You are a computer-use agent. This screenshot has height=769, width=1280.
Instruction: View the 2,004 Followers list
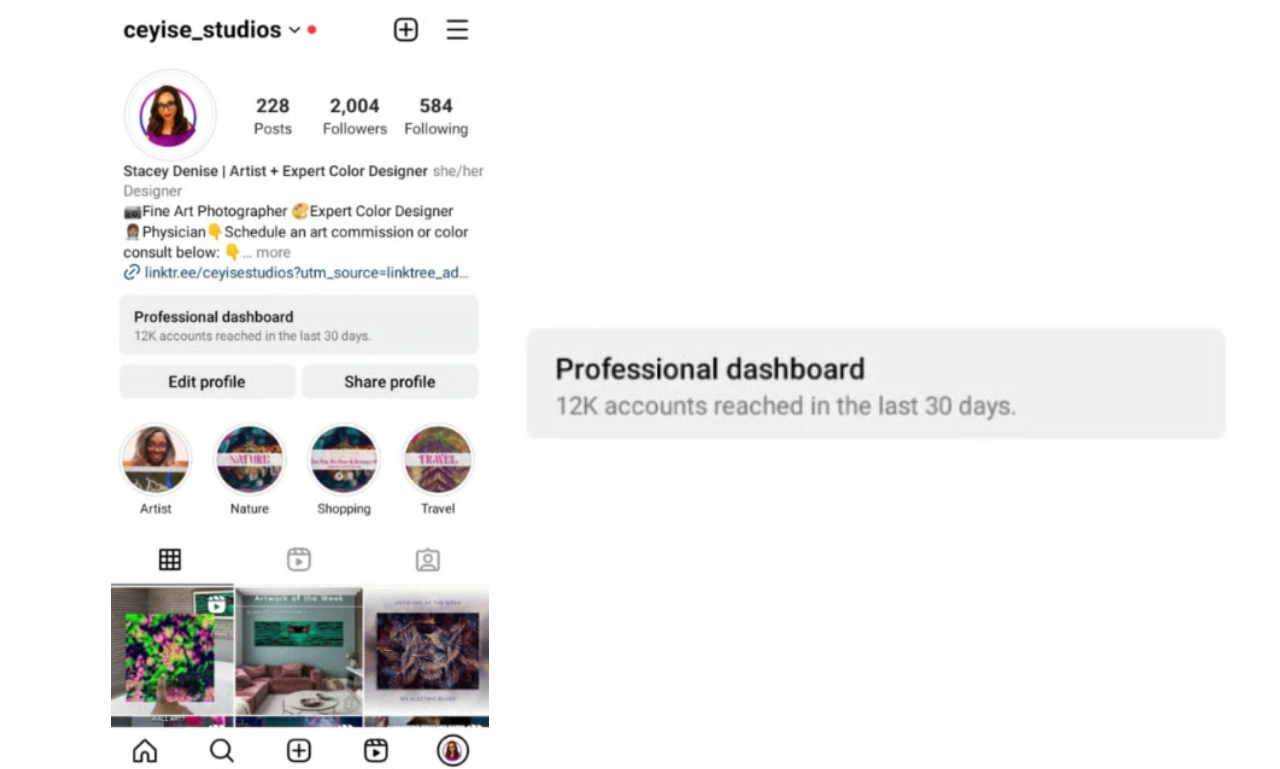(x=355, y=116)
